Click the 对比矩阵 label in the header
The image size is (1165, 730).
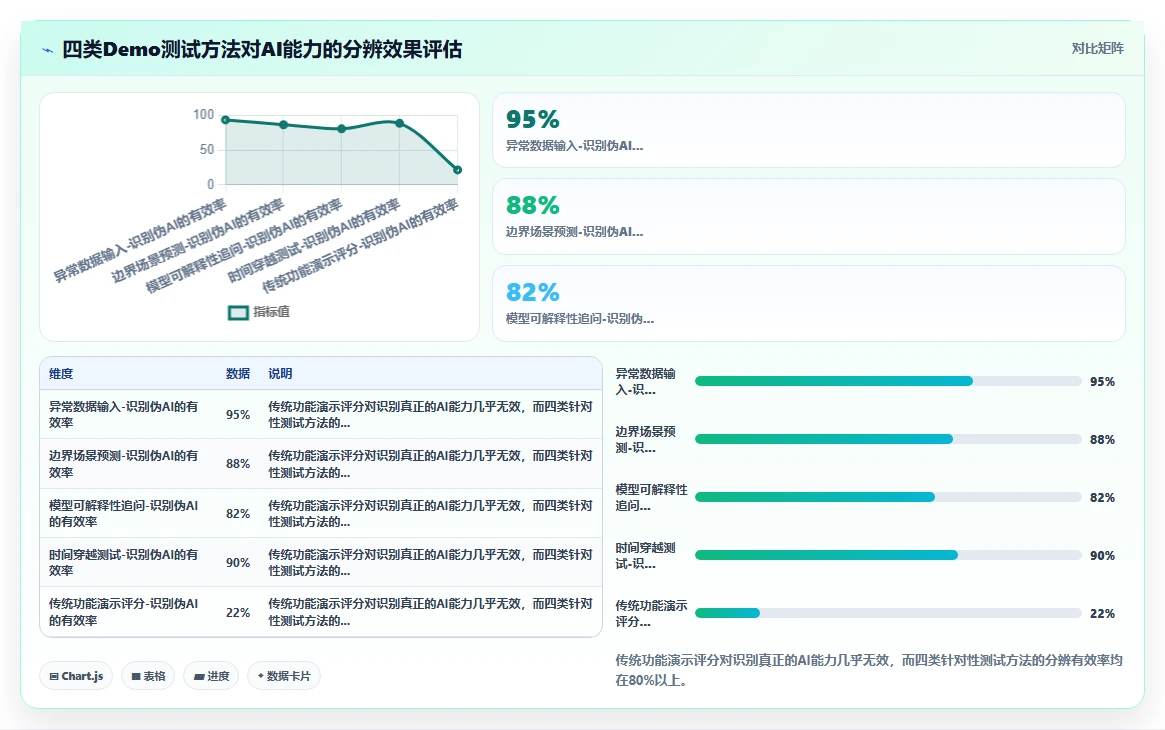pos(1097,48)
